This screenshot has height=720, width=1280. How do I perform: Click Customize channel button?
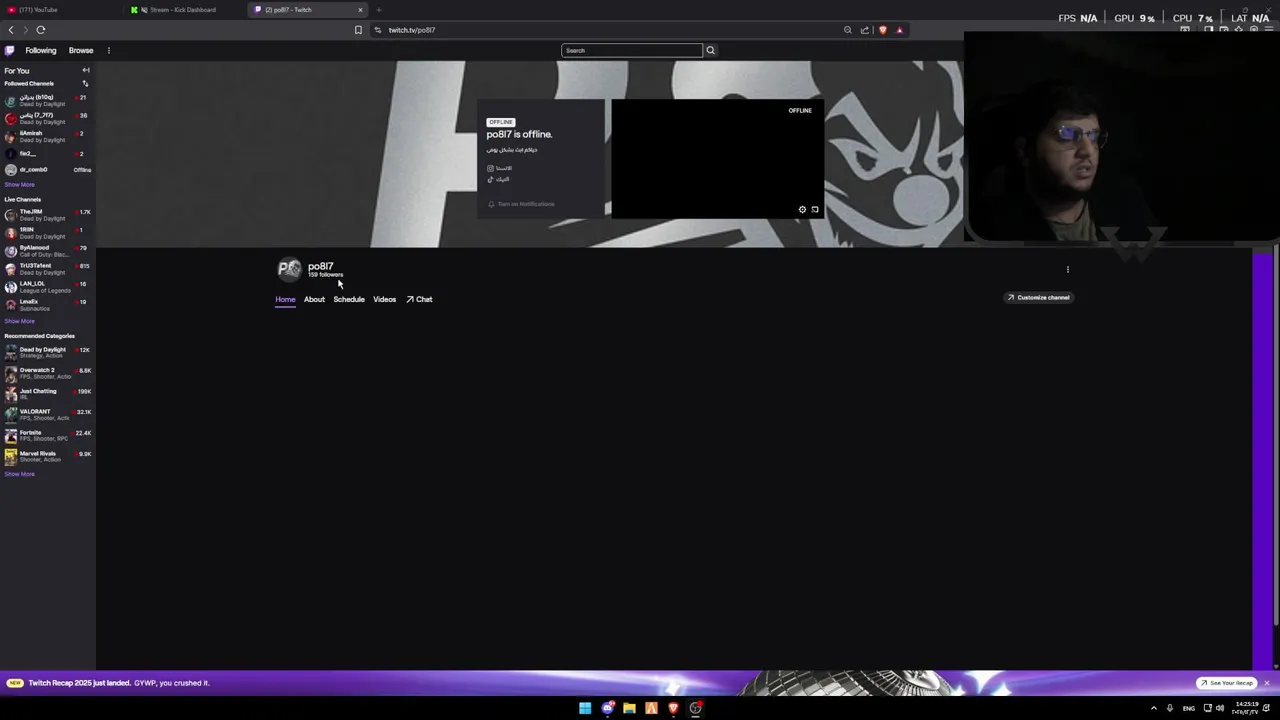[x=1038, y=297]
